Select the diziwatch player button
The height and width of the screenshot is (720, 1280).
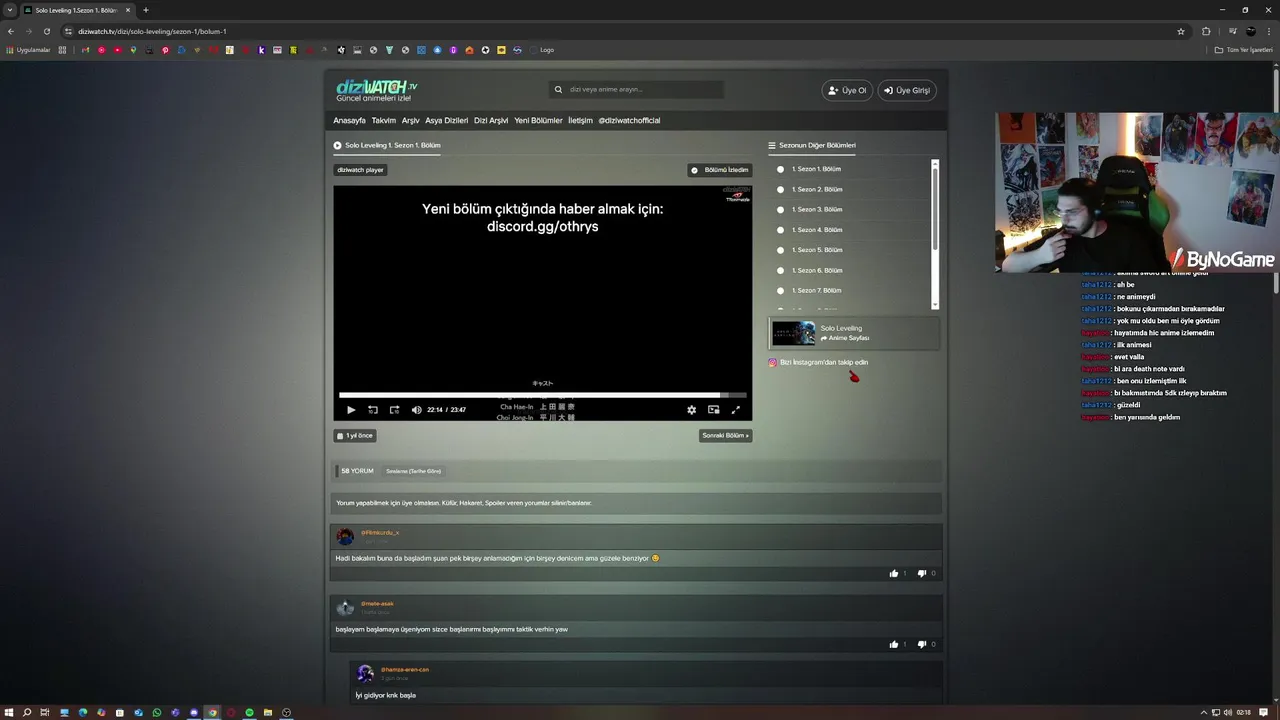click(x=360, y=170)
